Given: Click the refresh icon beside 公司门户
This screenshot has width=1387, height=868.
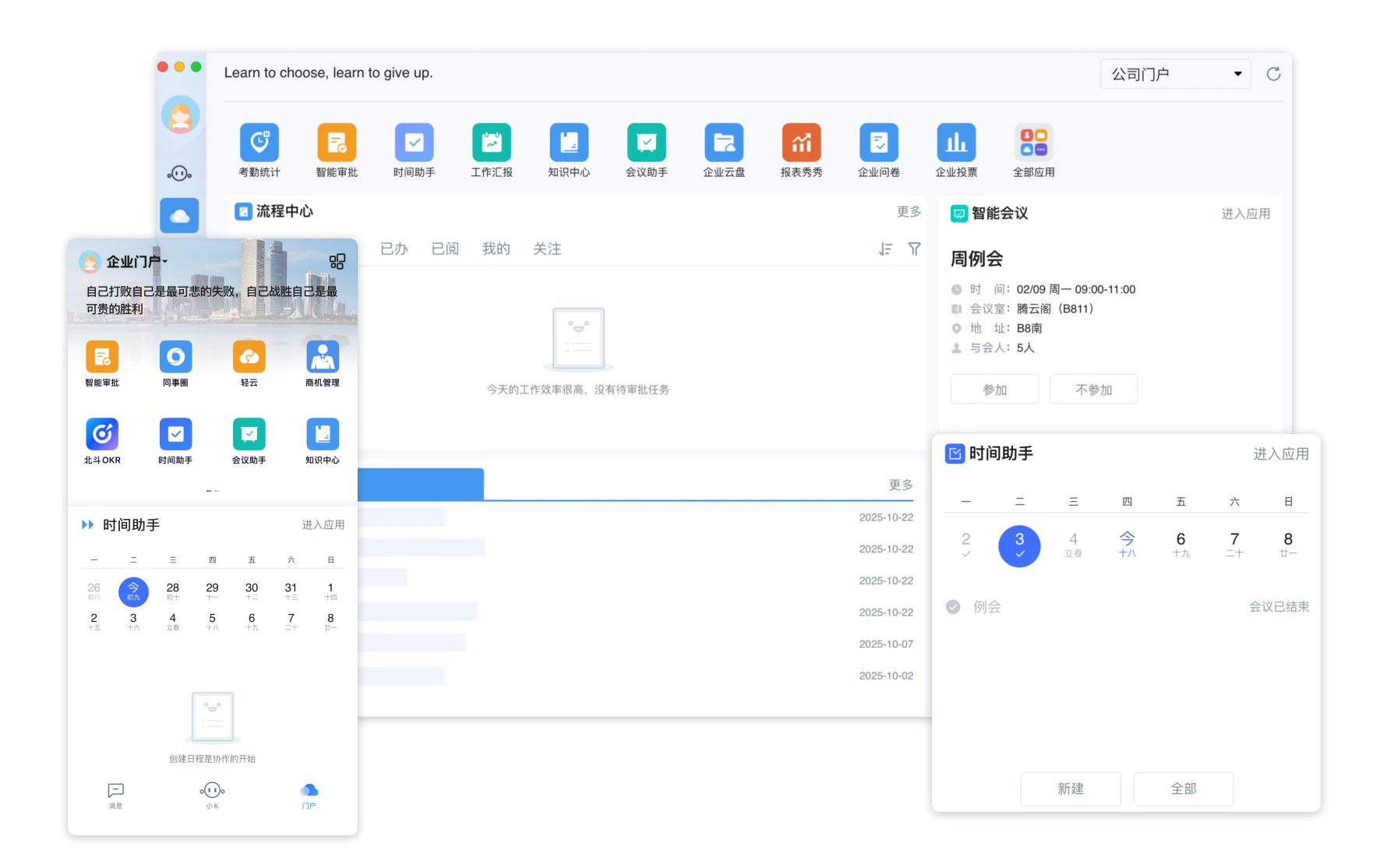Looking at the screenshot, I should (x=1273, y=74).
